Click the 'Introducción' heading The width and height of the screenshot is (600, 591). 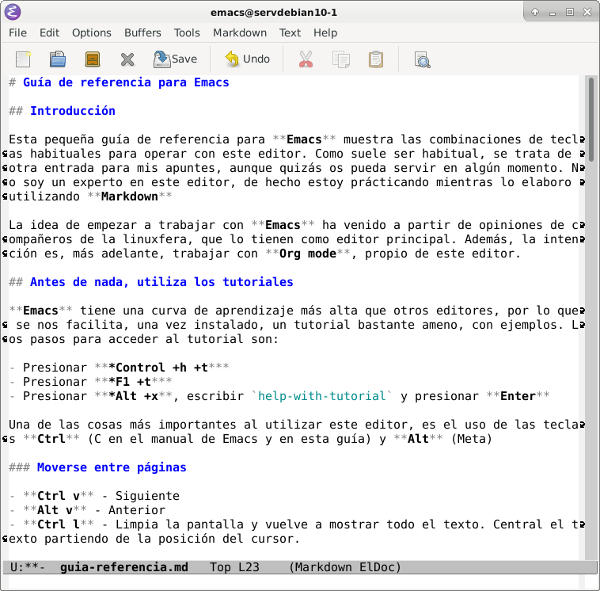click(73, 111)
